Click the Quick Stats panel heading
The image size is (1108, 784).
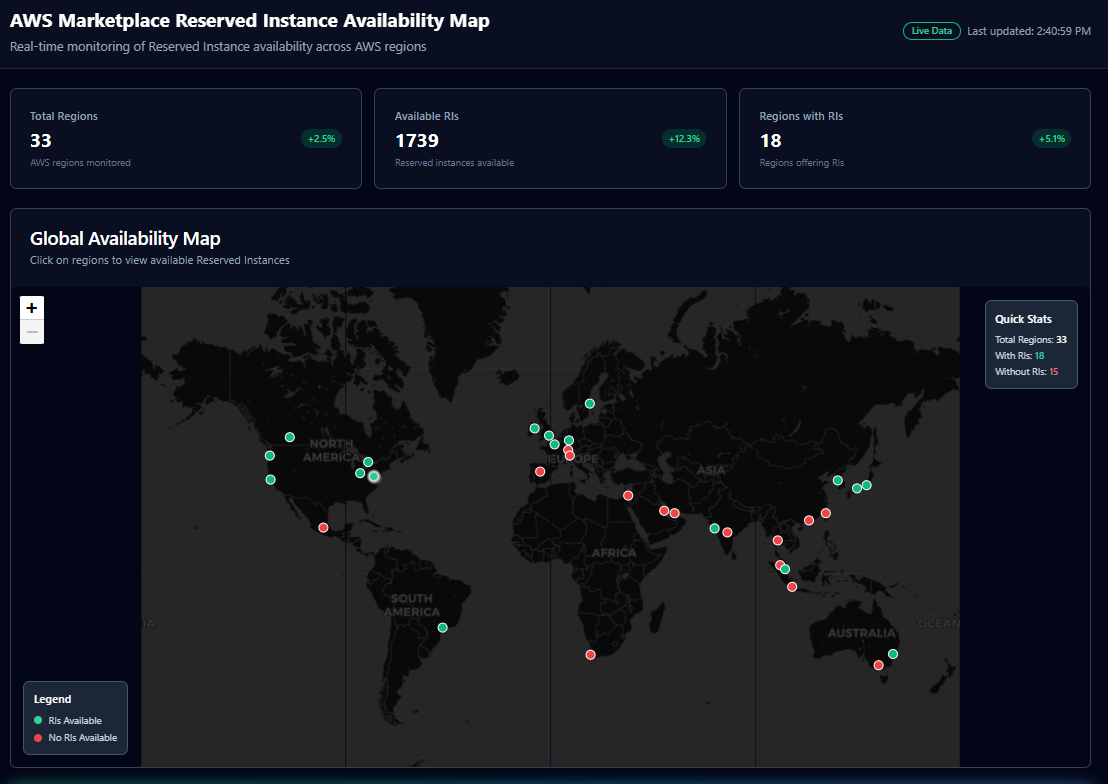tap(1023, 319)
